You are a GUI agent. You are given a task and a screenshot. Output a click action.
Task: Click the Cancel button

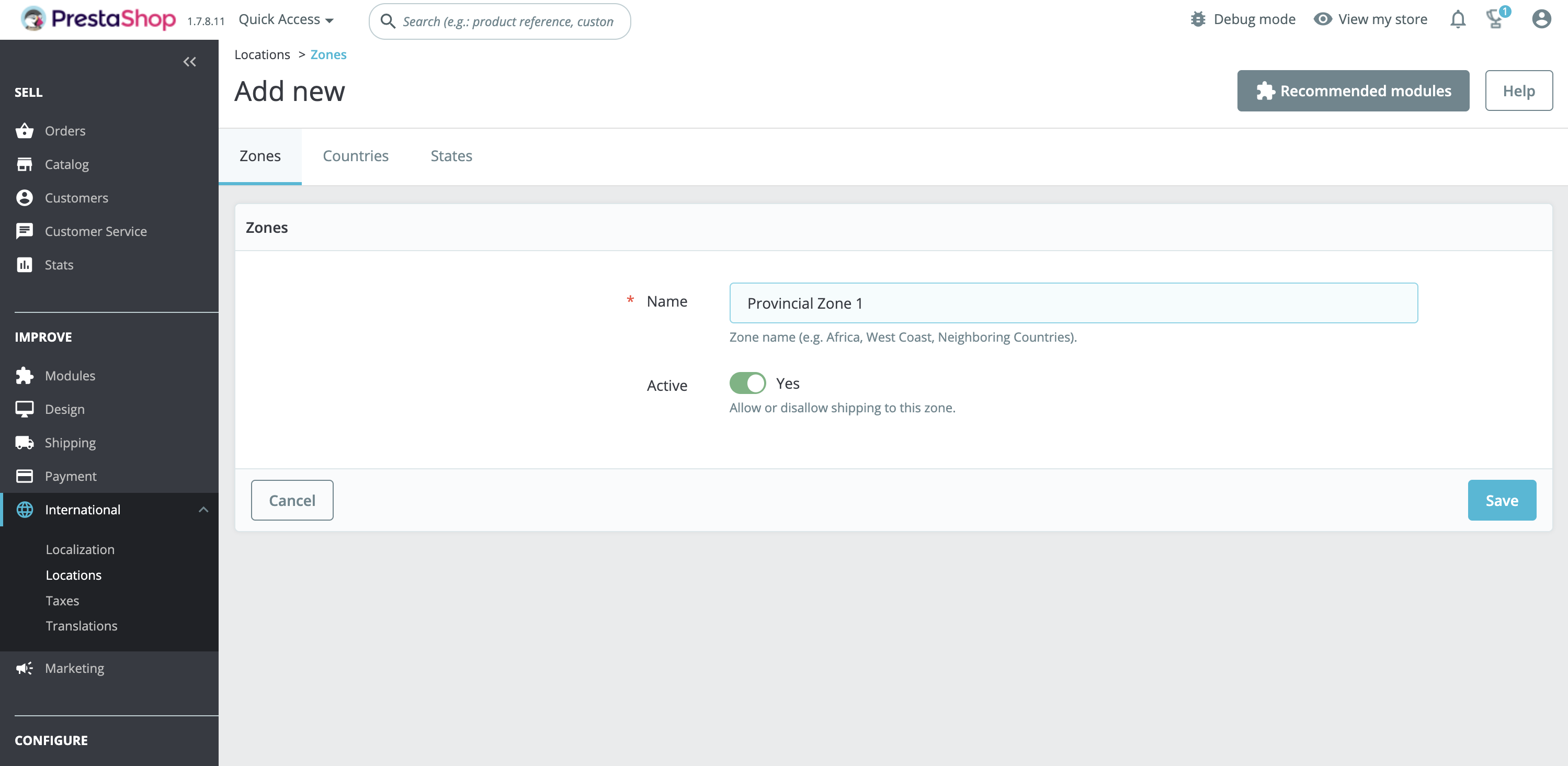click(x=291, y=500)
